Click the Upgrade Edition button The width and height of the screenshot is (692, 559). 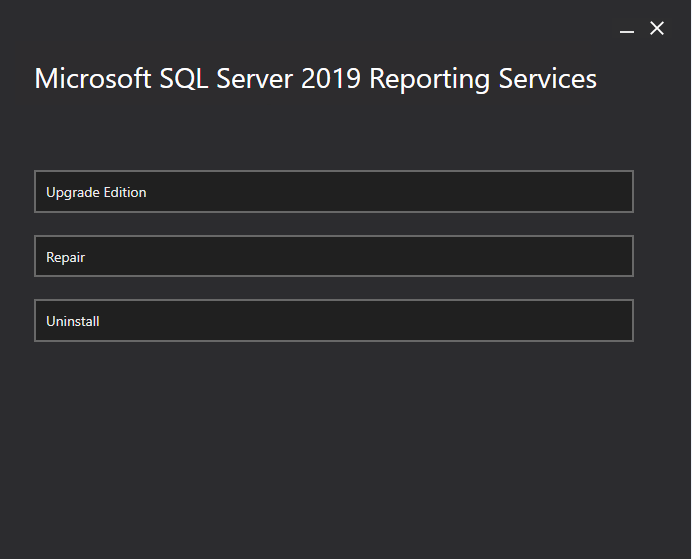click(333, 192)
